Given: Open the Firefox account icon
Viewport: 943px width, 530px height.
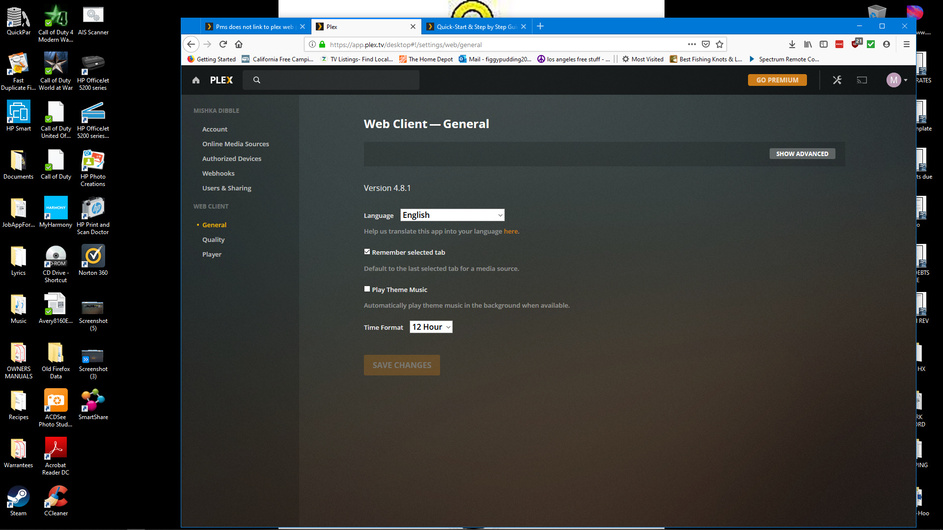Looking at the screenshot, I should (x=886, y=44).
